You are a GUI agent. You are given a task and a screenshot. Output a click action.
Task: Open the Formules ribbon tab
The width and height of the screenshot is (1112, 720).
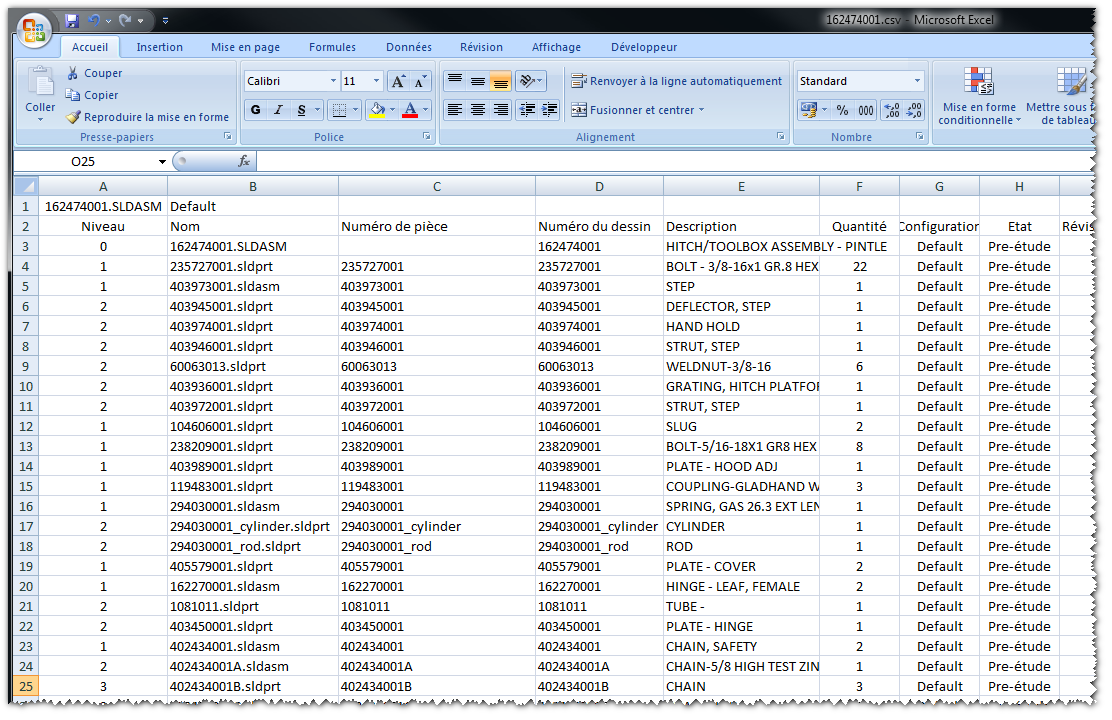pyautogui.click(x=332, y=47)
